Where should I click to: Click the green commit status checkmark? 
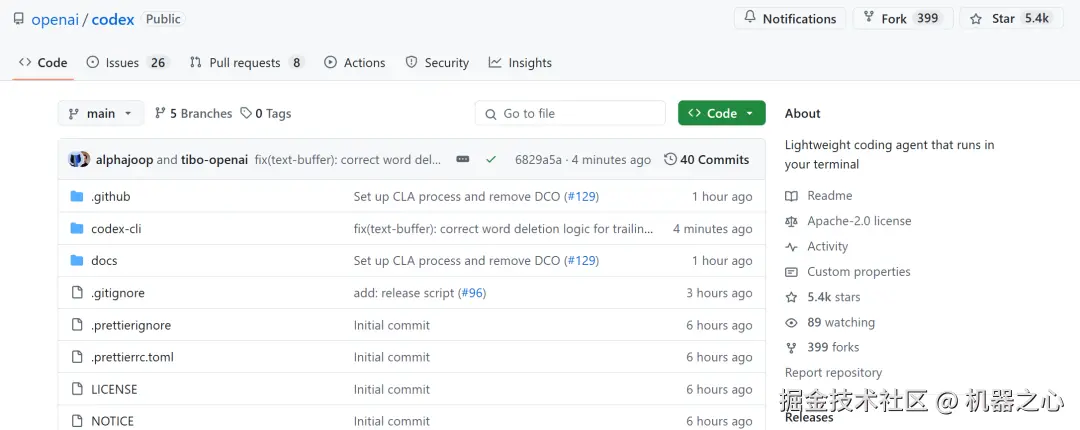click(490, 160)
